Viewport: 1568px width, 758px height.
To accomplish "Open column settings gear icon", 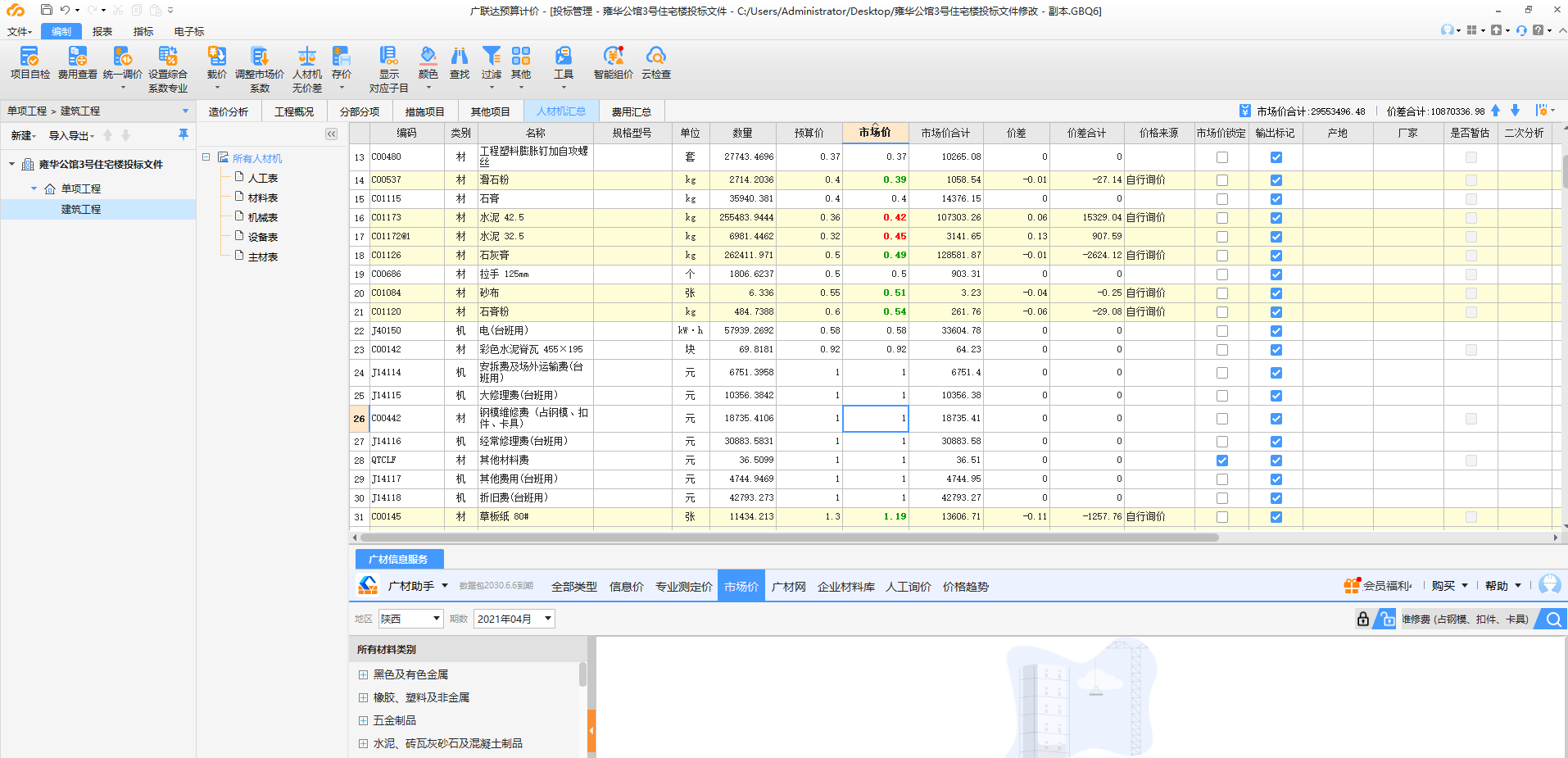I will [1542, 111].
